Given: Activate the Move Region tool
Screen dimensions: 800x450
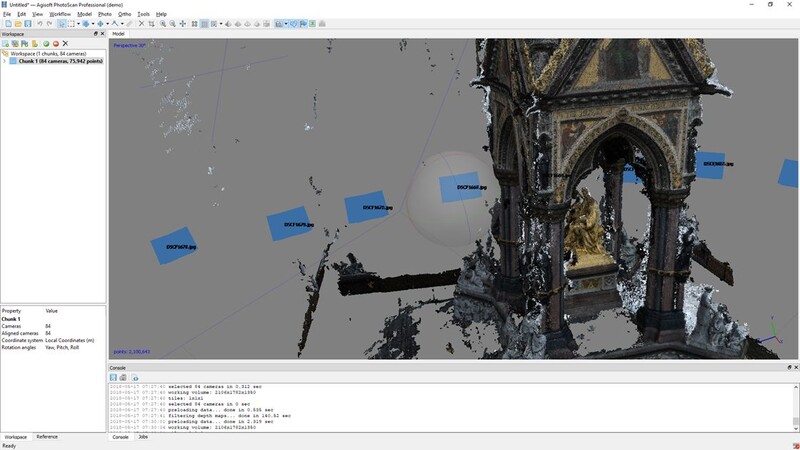Looking at the screenshot, I should coord(86,23).
